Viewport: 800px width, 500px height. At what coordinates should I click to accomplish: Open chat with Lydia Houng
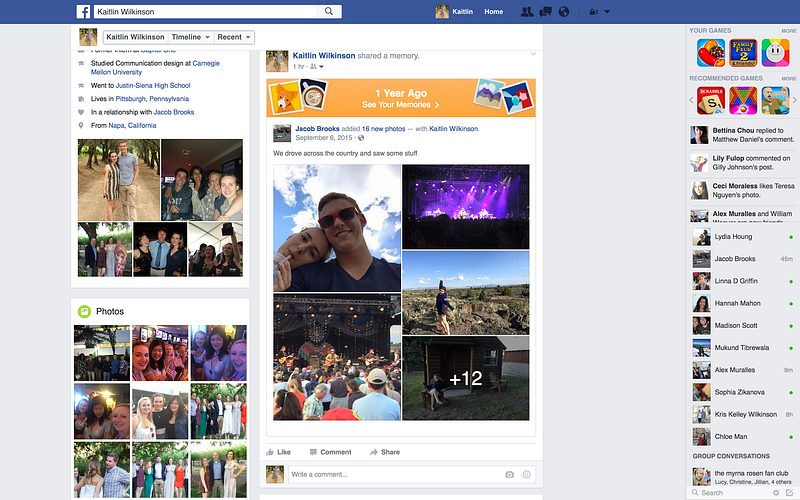pyautogui.click(x=743, y=237)
